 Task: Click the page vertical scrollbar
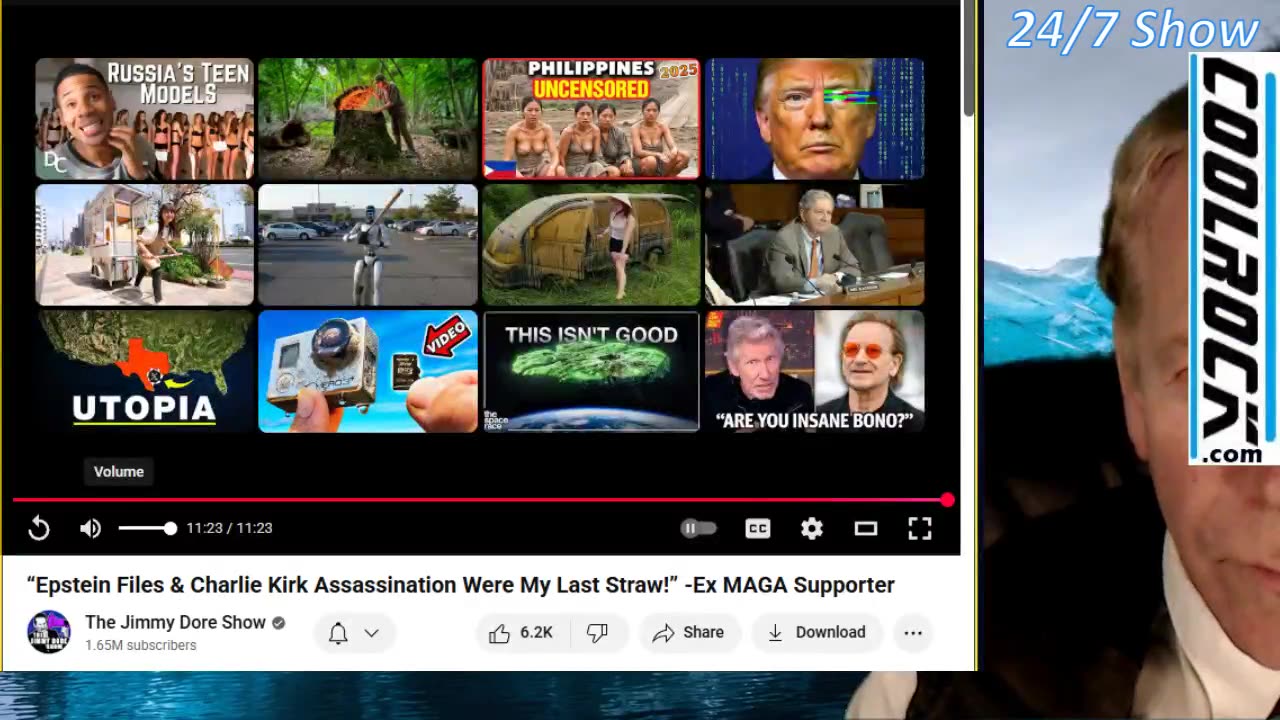pos(968,60)
